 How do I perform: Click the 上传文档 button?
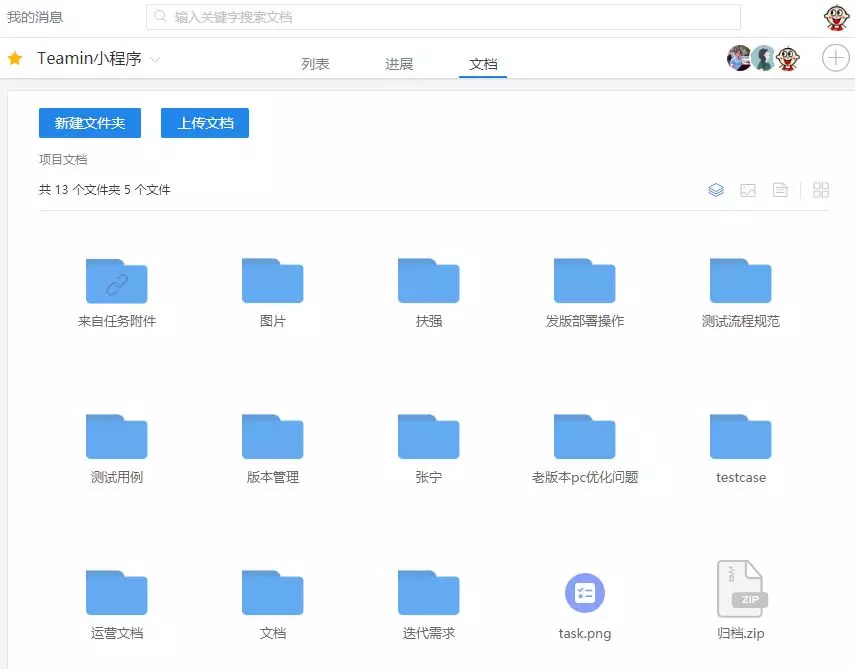(x=205, y=123)
